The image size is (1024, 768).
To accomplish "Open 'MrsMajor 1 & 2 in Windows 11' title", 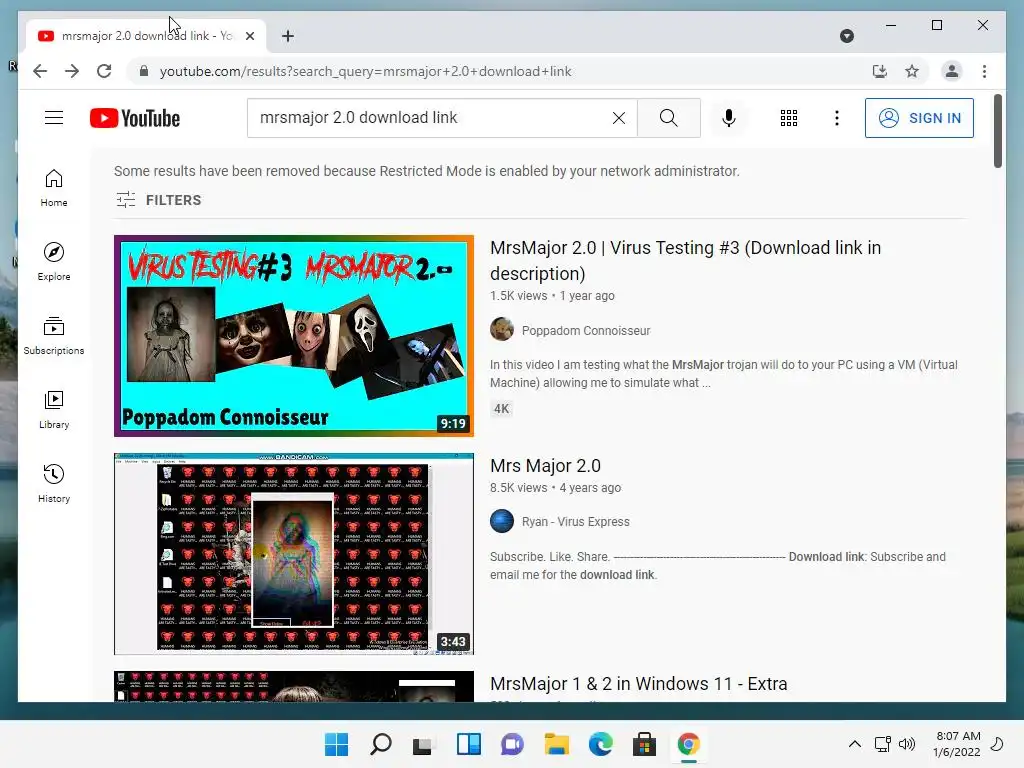I will pyautogui.click(x=639, y=684).
